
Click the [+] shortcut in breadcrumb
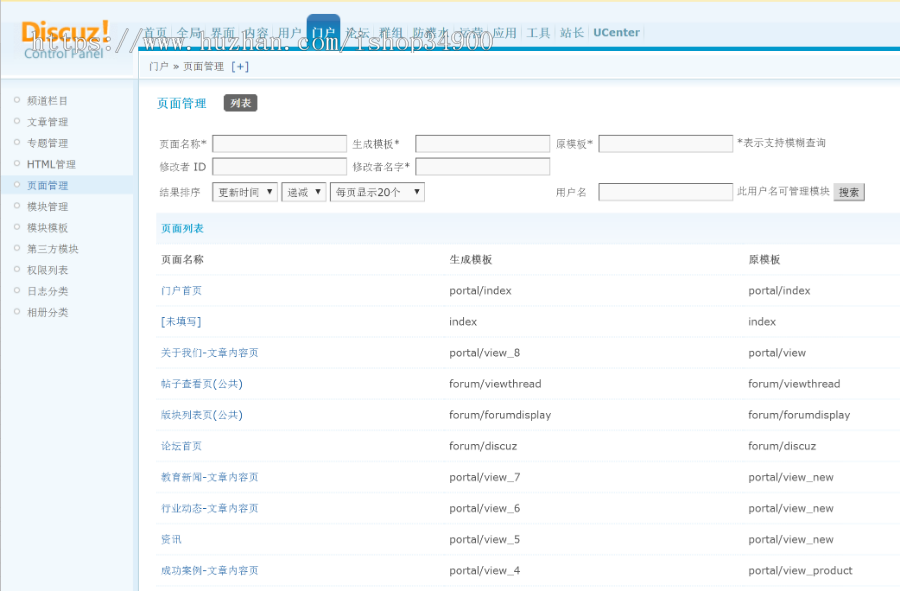240,66
